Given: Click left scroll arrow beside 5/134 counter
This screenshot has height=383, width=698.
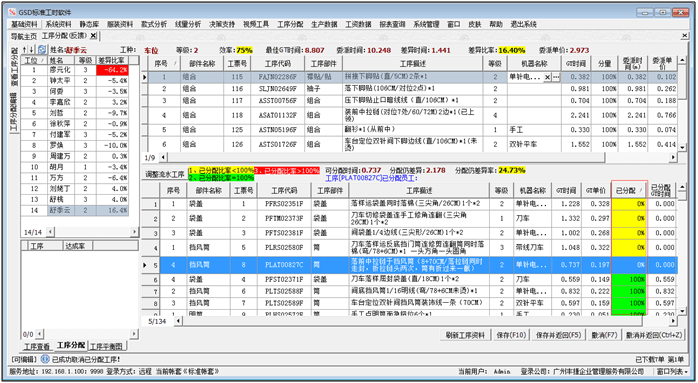Looking at the screenshot, I should pos(179,321).
